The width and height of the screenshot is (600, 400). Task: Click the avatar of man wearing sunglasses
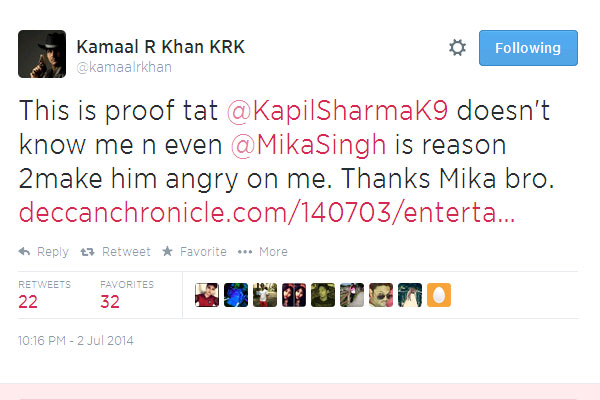[381, 295]
